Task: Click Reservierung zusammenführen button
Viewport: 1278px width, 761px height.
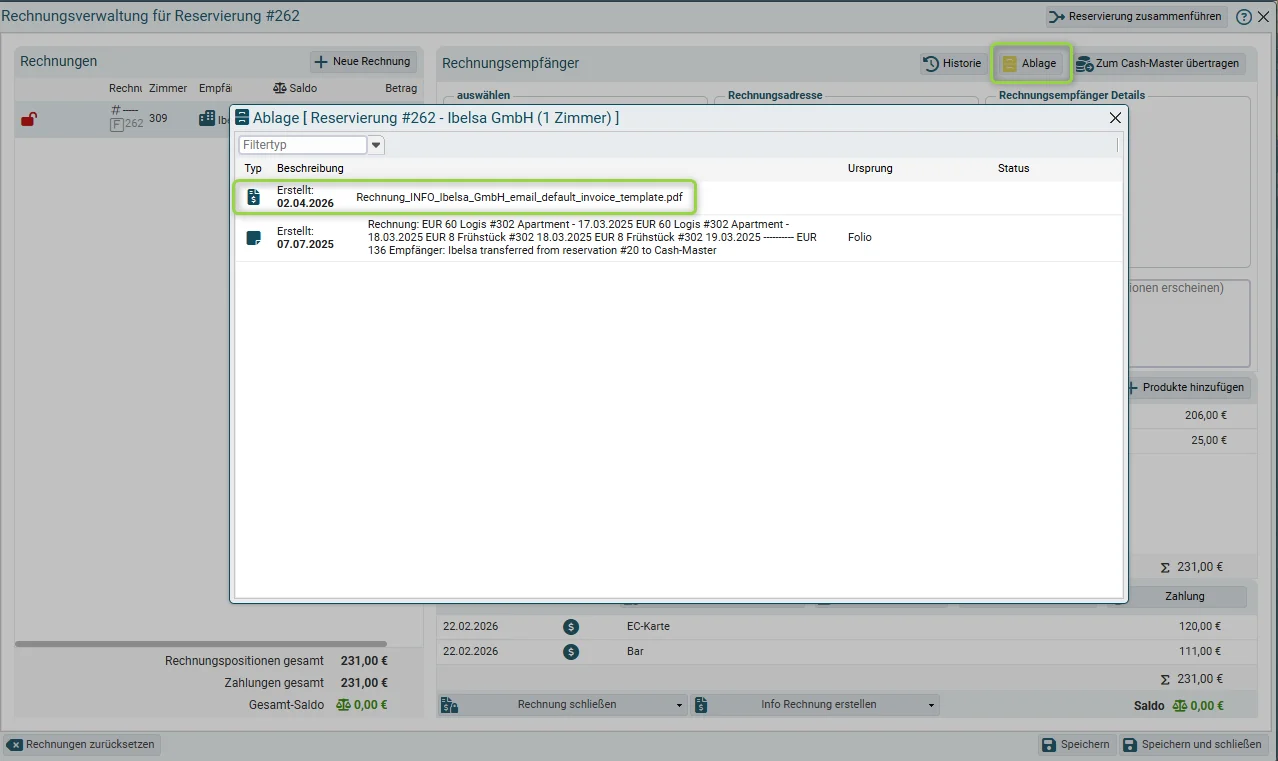Action: [x=1137, y=17]
